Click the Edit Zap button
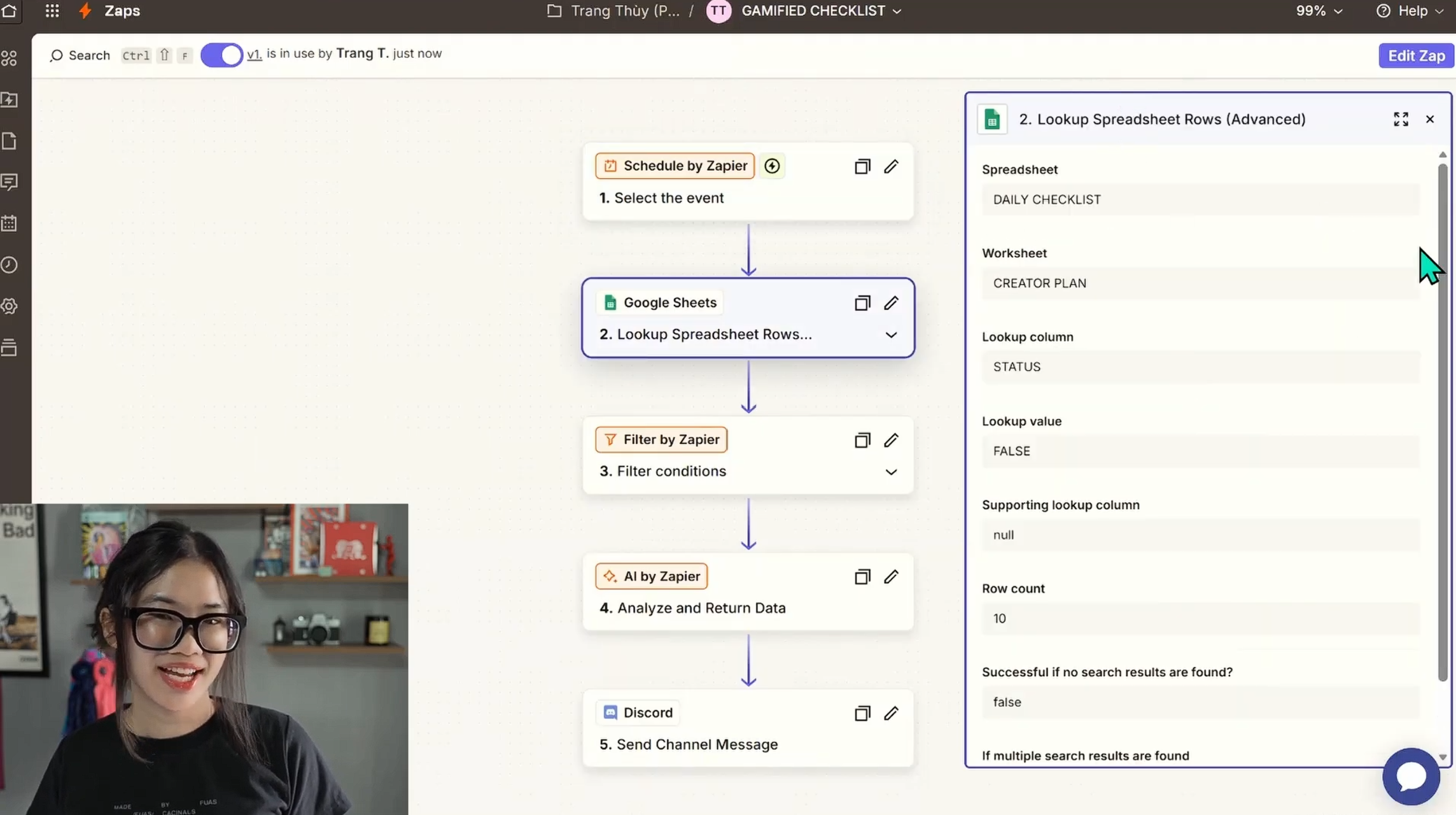This screenshot has width=1456, height=815. [1416, 55]
